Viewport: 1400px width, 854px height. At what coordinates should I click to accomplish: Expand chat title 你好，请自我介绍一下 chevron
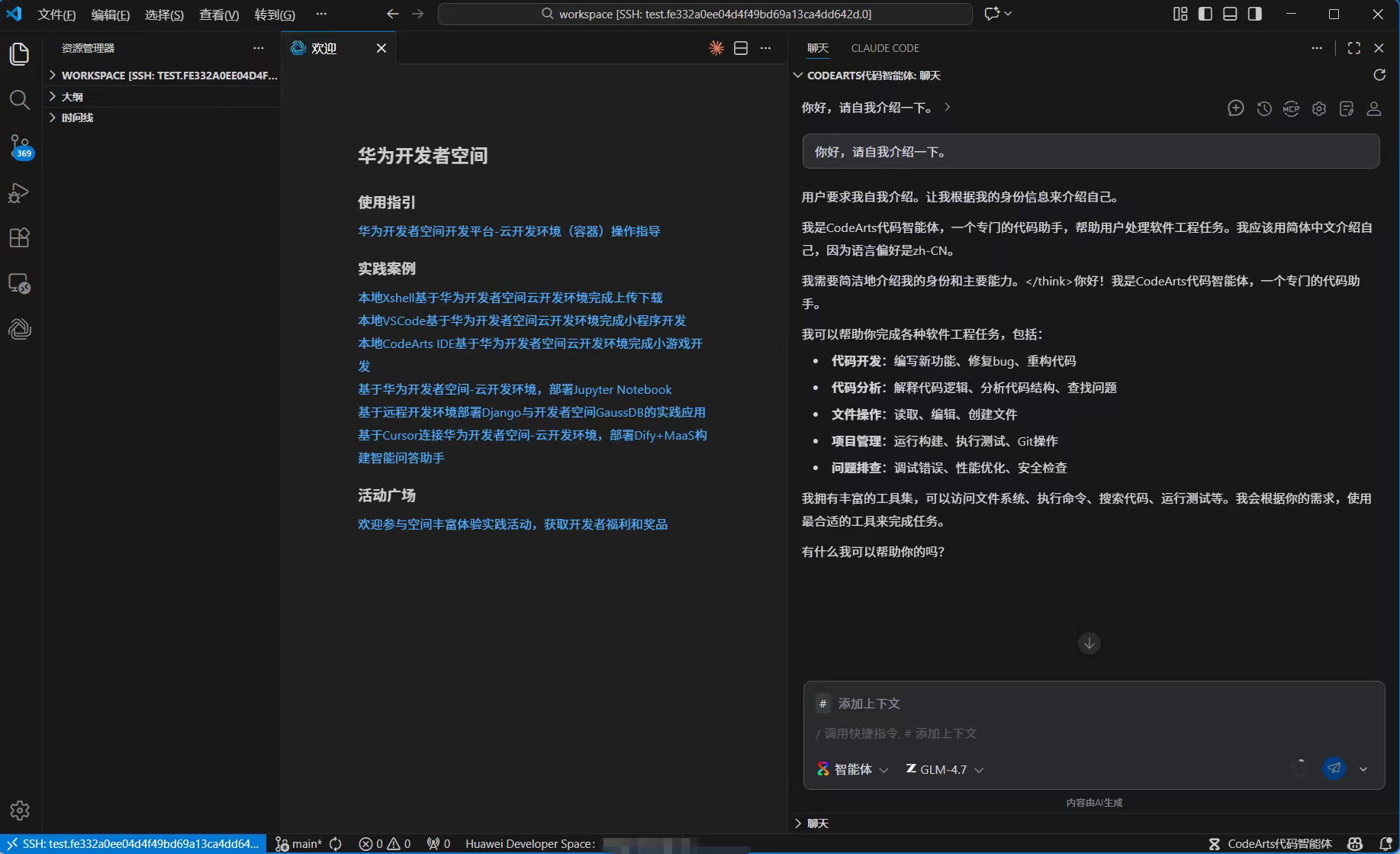click(948, 107)
